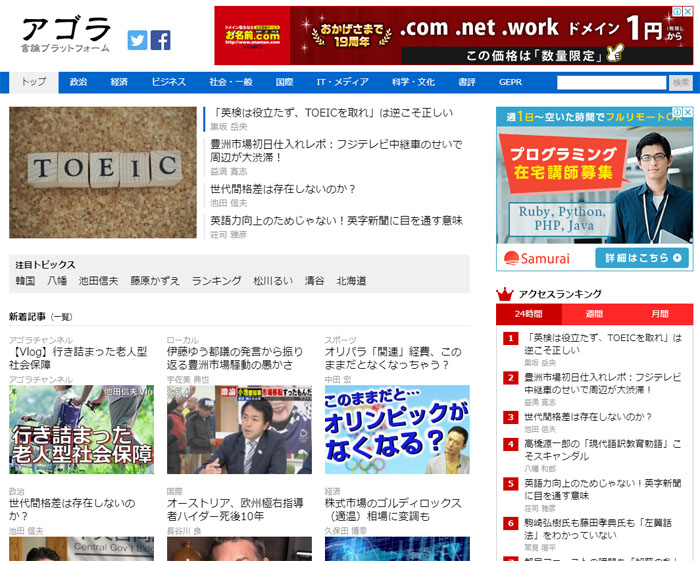Open rank 2 article 豊洲市場初日仕入れレポ

(603, 383)
